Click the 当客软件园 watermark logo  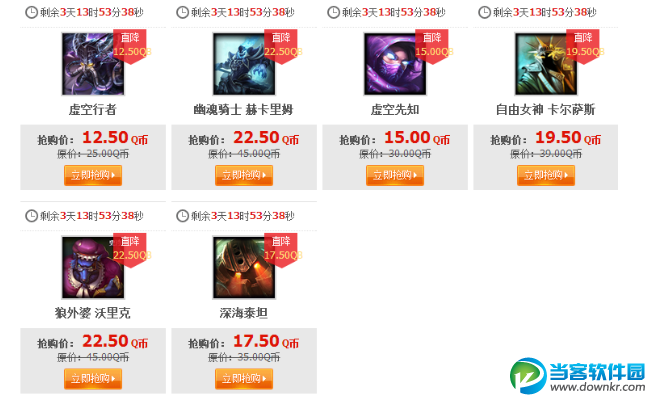[x=578, y=376]
